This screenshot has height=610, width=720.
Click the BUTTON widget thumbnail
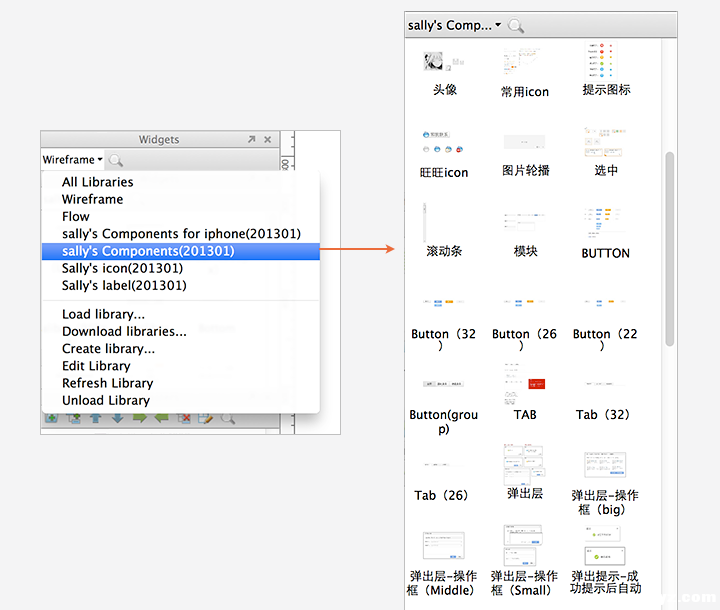[x=606, y=224]
